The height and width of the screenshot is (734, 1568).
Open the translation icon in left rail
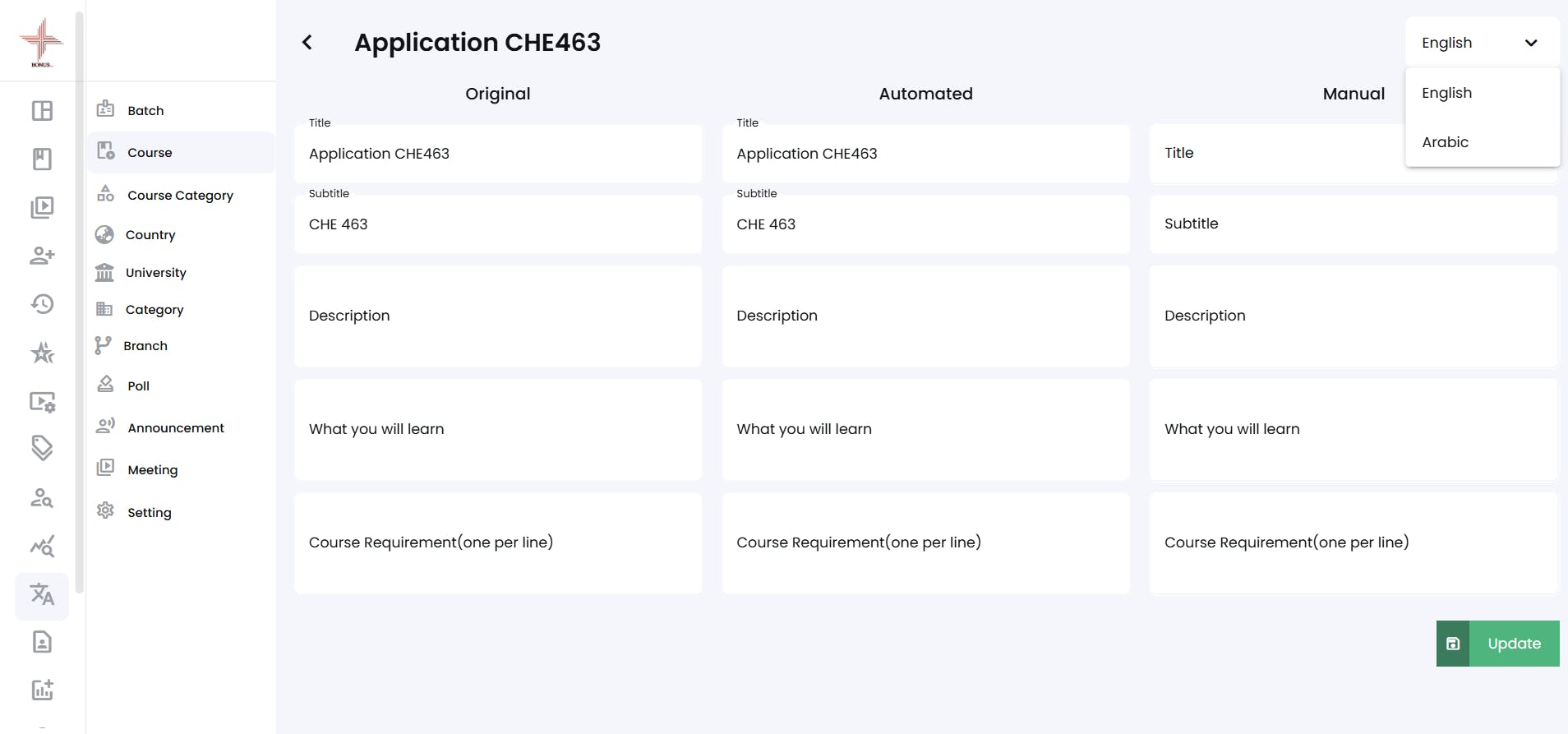coord(42,594)
